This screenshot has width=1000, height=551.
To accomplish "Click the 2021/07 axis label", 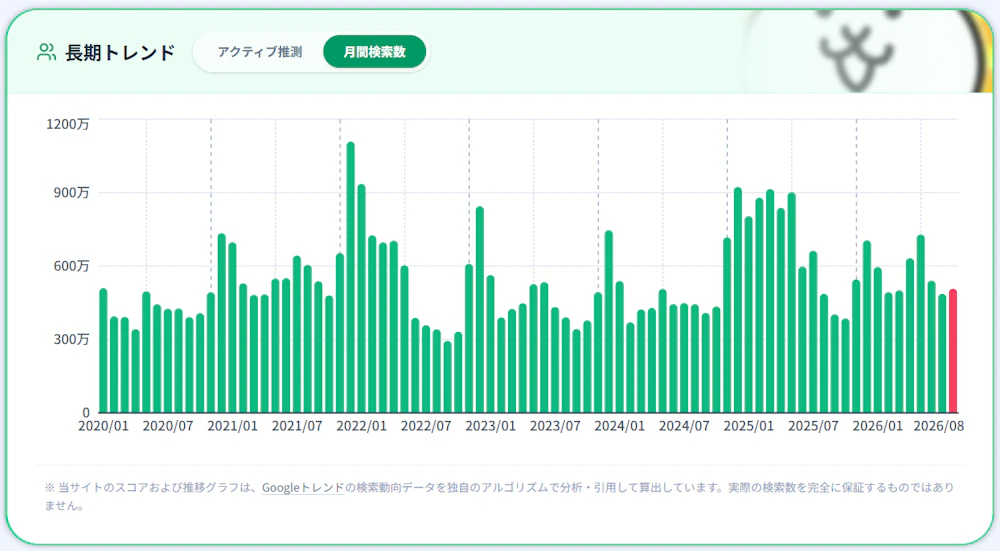I will [x=297, y=426].
